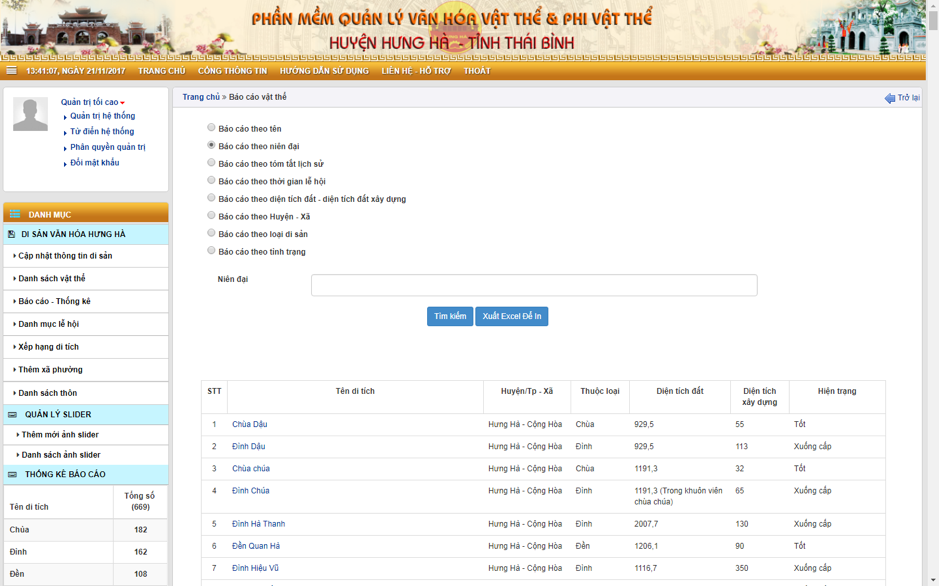Screen dimensions: 939x586
Task: Expand 'Danh mục lễ hội' in the sidebar
Action: (x=48, y=324)
